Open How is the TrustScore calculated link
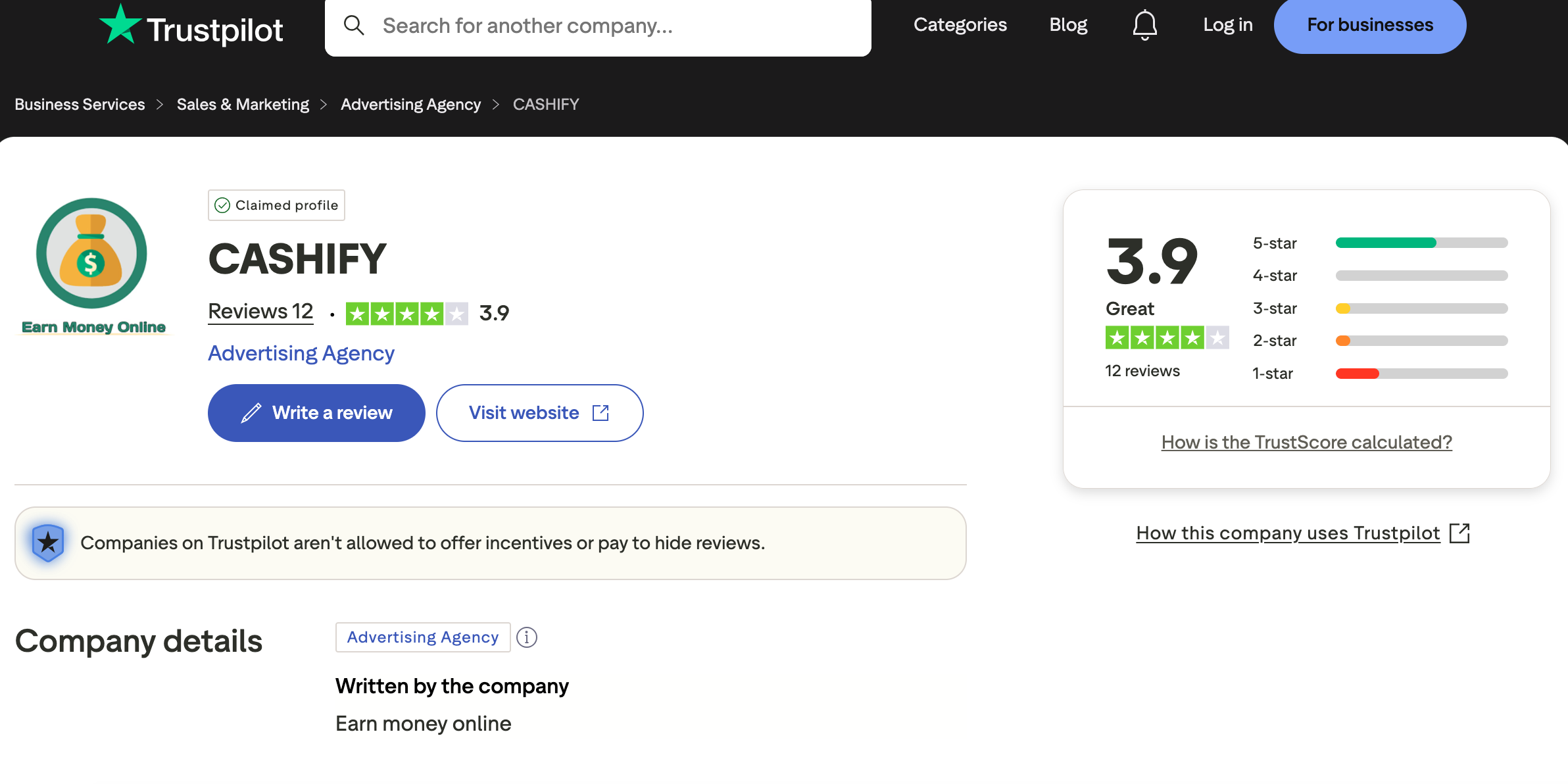 (x=1306, y=442)
